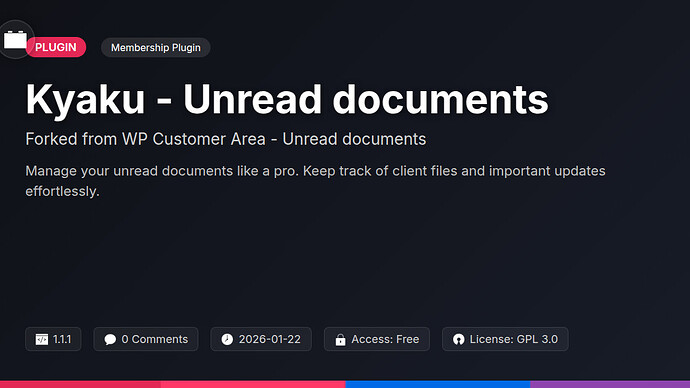Select the red PLUGIN badge
Viewport: 690px width, 388px height.
[x=56, y=47]
